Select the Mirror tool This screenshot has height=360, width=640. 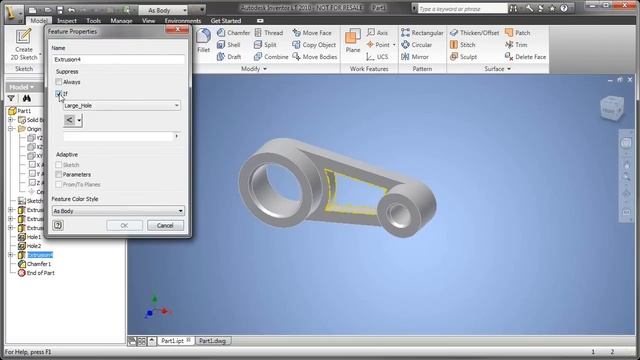[415, 57]
